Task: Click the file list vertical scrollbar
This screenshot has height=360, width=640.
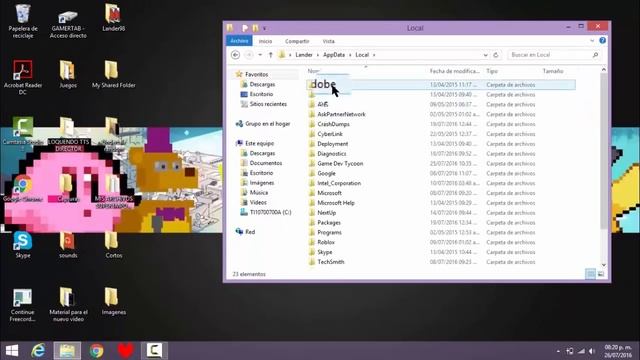Action: point(604,151)
